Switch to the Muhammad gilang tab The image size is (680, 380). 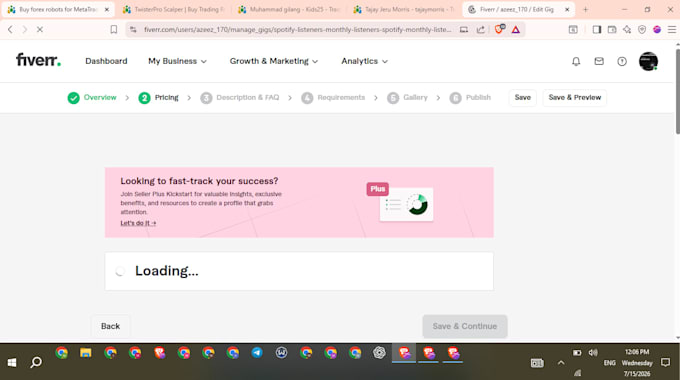pyautogui.click(x=289, y=9)
